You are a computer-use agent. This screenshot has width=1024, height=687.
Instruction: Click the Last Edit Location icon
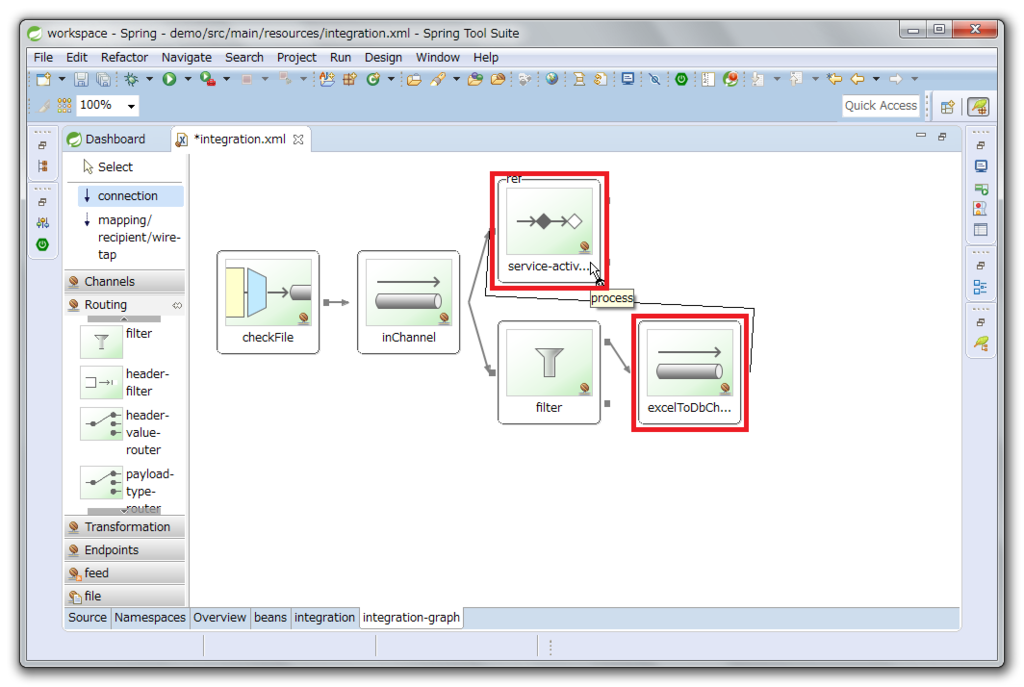834,79
